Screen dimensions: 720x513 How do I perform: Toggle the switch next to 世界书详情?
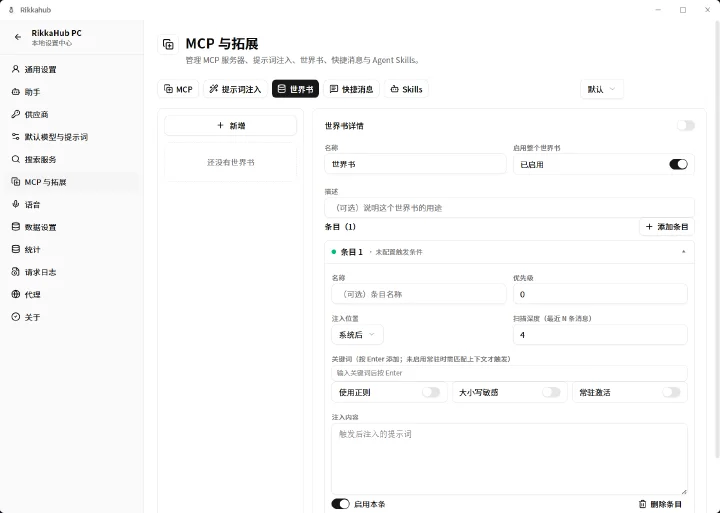[686, 125]
